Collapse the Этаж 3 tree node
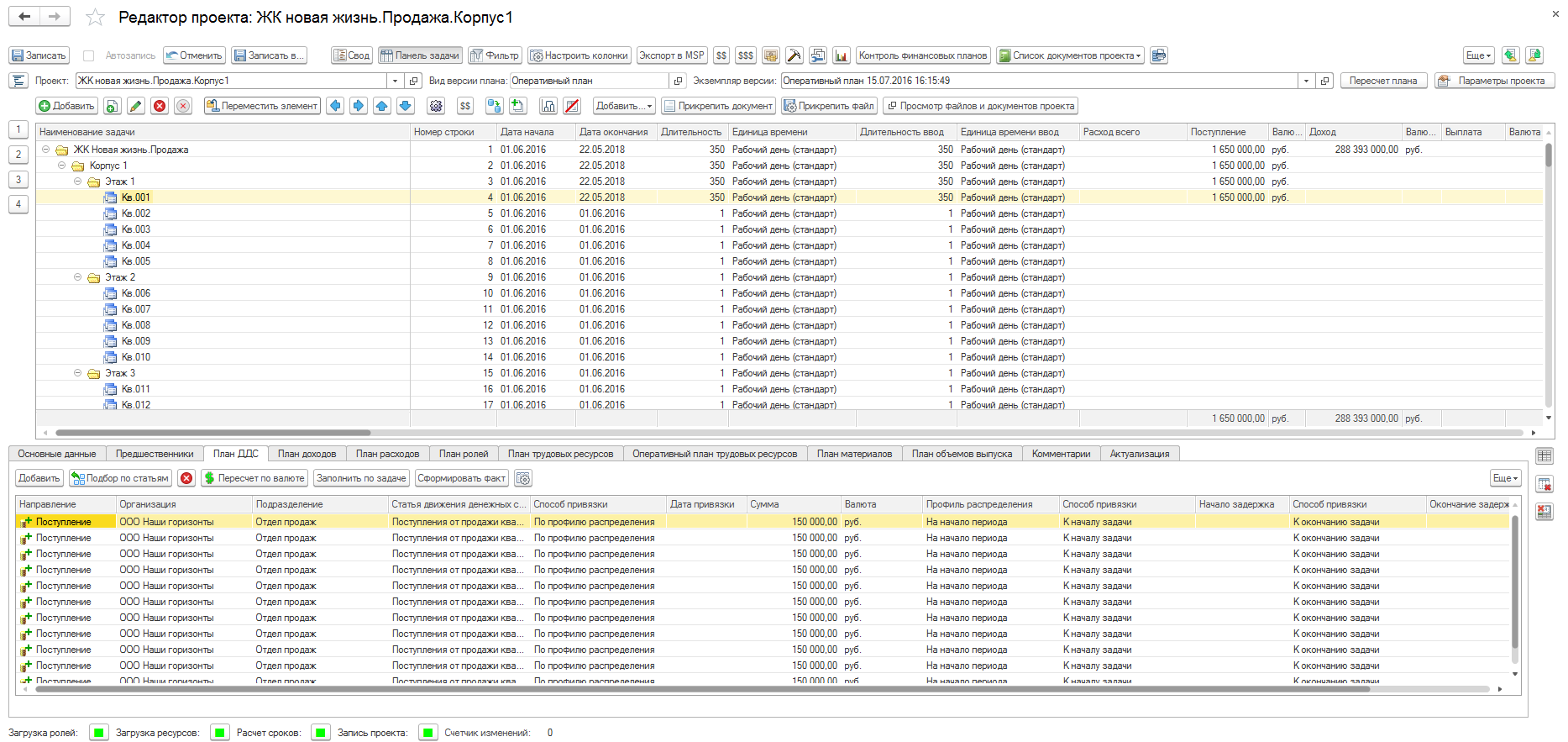This screenshot has height=742, width=1568. click(x=77, y=373)
